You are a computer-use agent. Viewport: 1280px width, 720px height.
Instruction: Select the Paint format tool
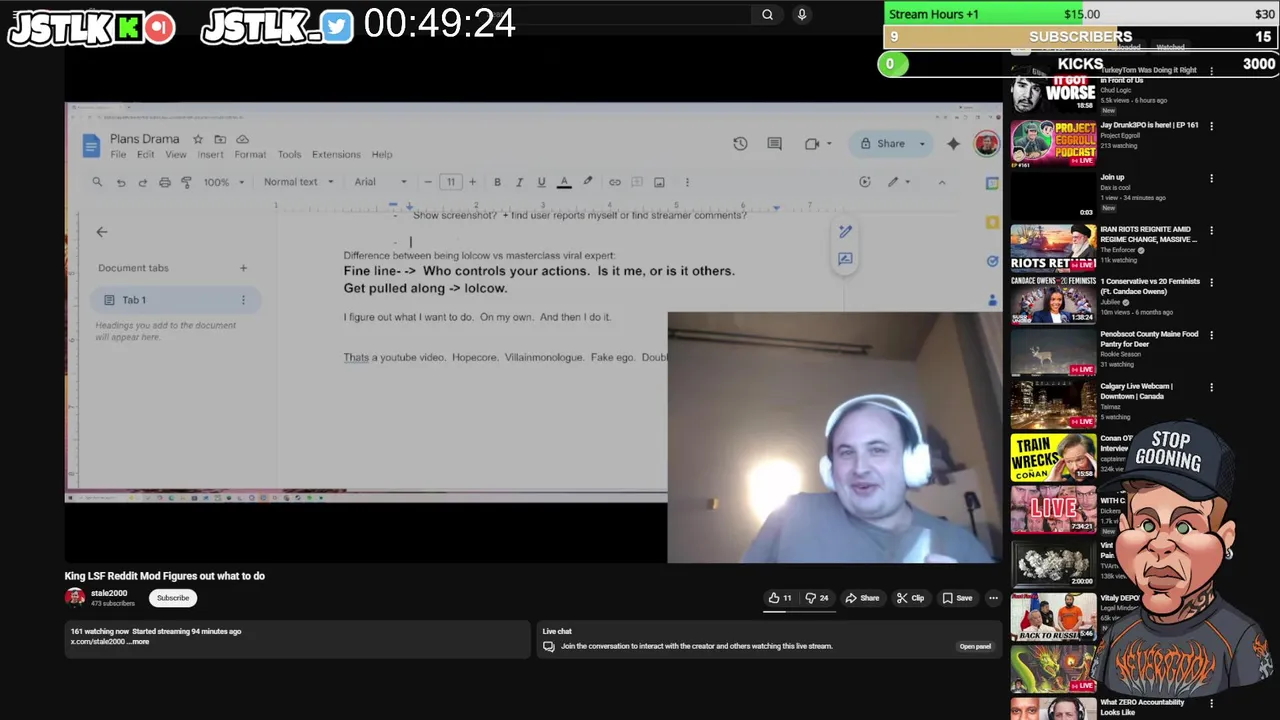[x=186, y=182]
